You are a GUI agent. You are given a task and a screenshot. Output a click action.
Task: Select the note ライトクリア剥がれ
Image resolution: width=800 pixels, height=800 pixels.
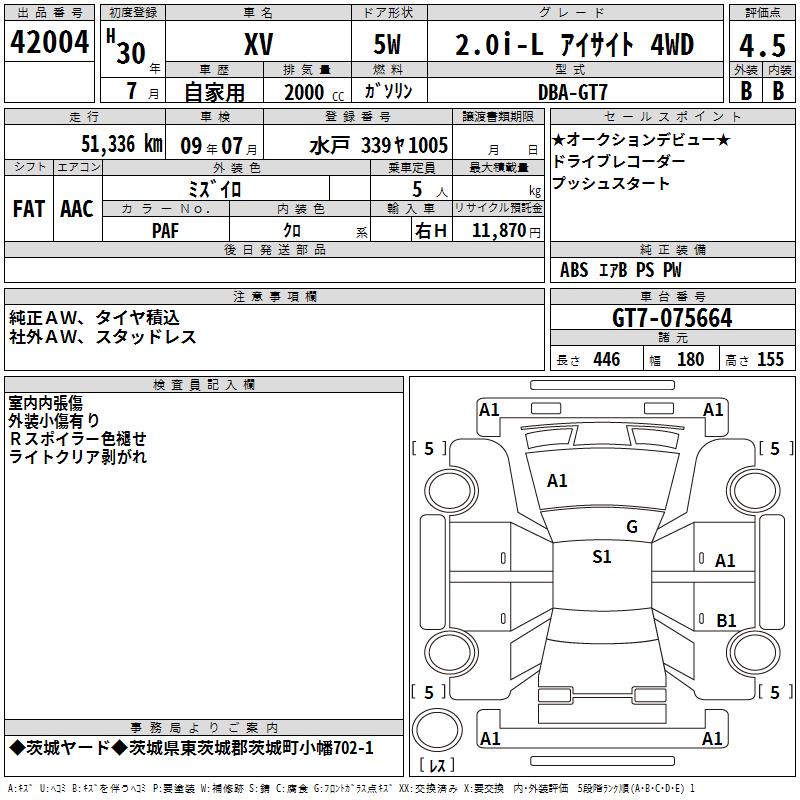coord(78,457)
